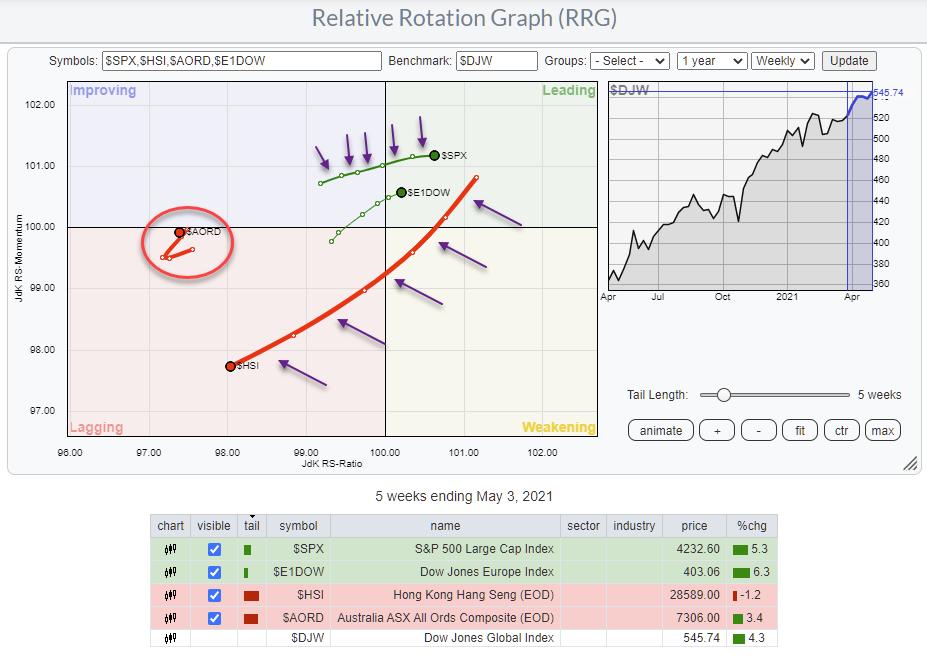Uncheck $SPX visible checkbox
This screenshot has width=927, height=666.
tap(214, 550)
